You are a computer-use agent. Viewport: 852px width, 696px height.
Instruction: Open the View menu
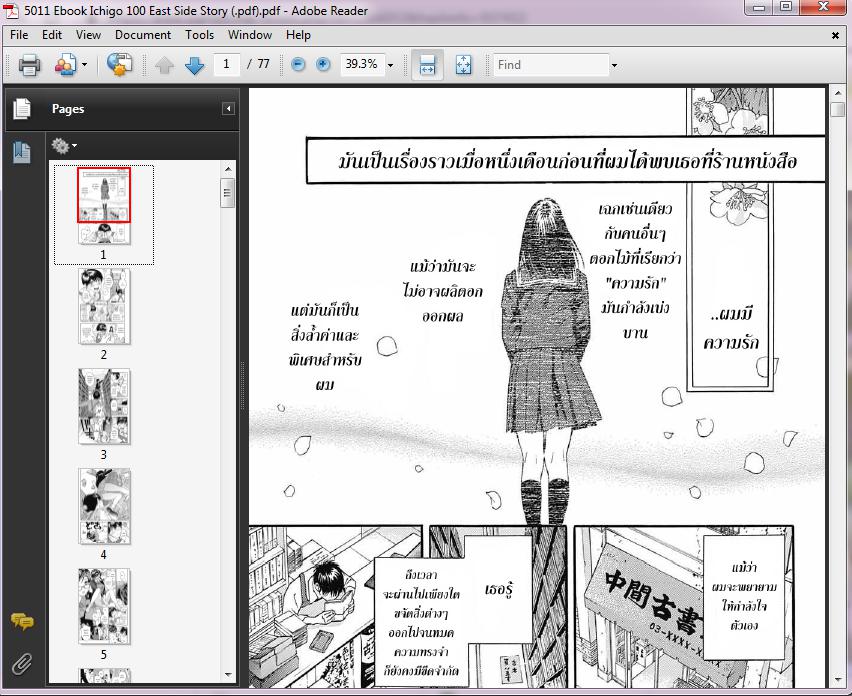pos(88,35)
